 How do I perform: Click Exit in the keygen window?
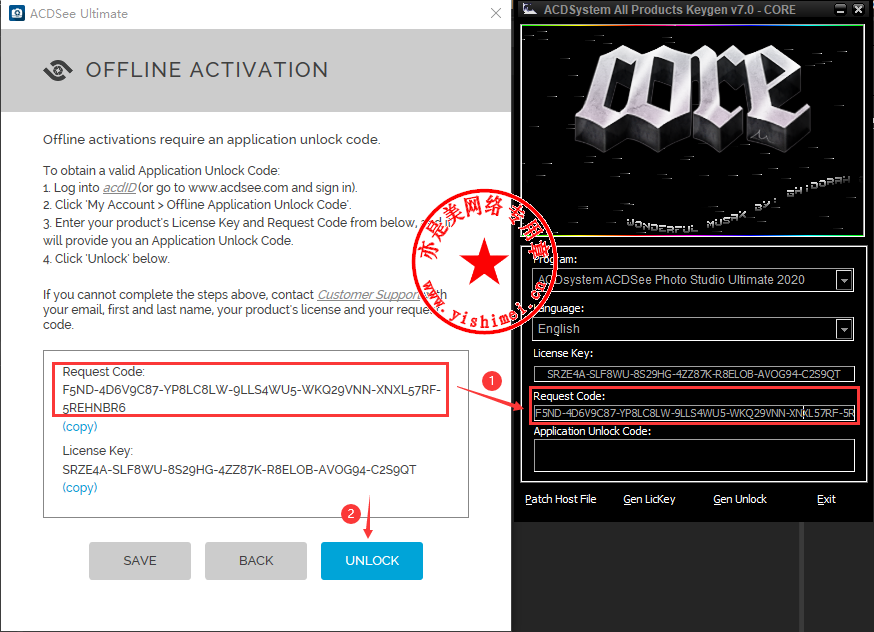[826, 499]
